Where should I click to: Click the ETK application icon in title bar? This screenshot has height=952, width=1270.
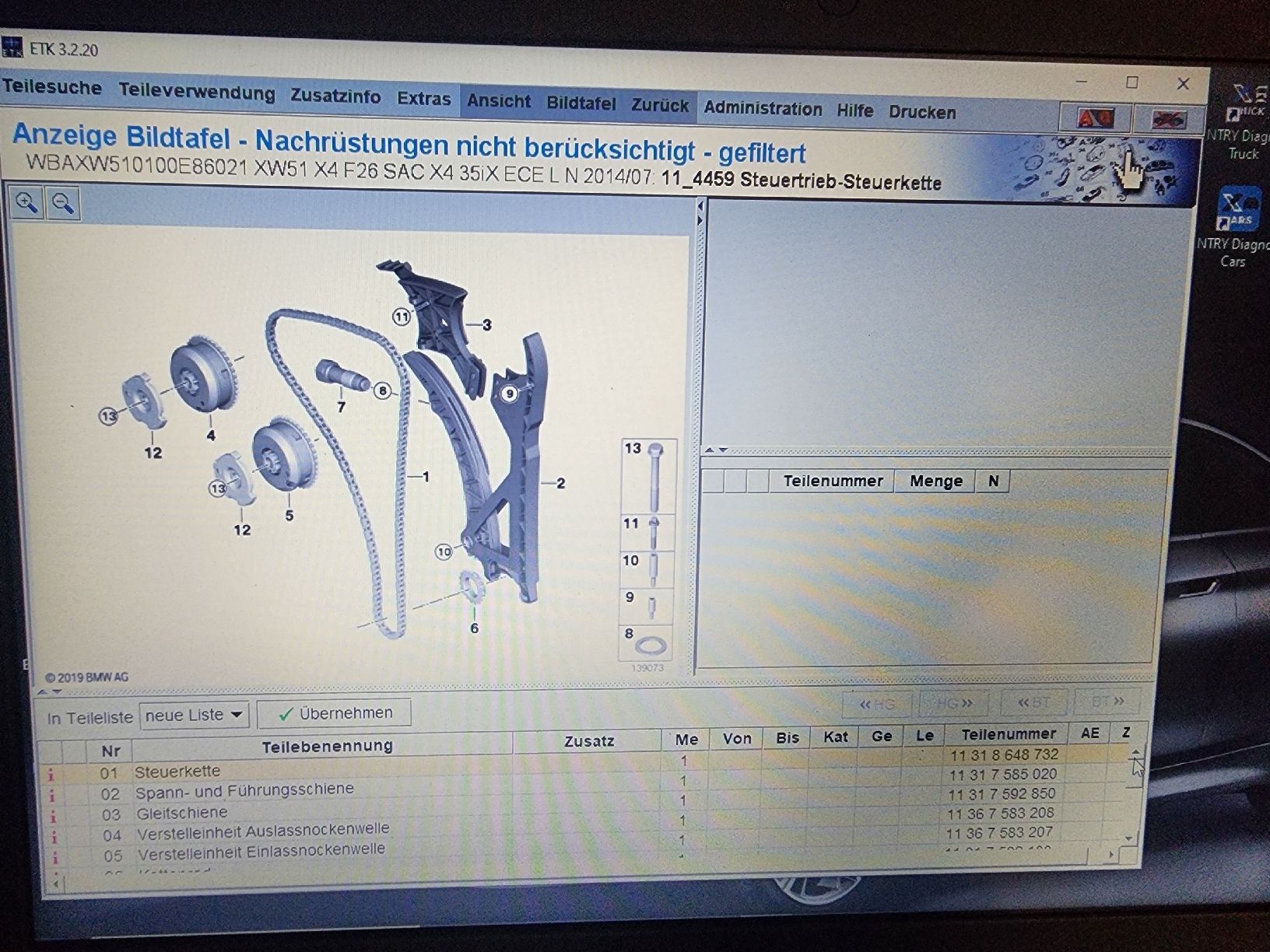12,47
